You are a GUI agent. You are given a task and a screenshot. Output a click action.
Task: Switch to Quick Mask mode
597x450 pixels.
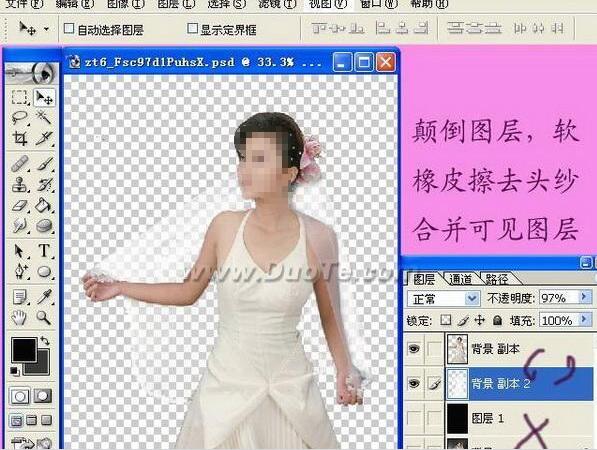pos(43,396)
